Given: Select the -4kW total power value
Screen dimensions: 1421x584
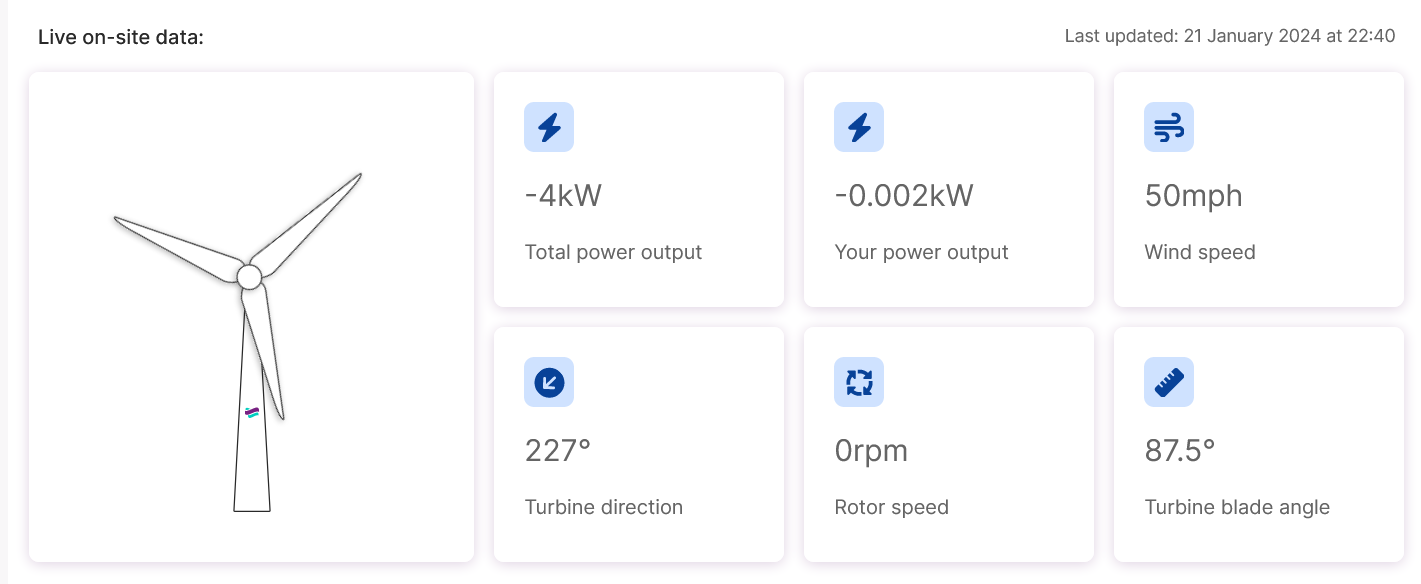Looking at the screenshot, I should pos(563,195).
